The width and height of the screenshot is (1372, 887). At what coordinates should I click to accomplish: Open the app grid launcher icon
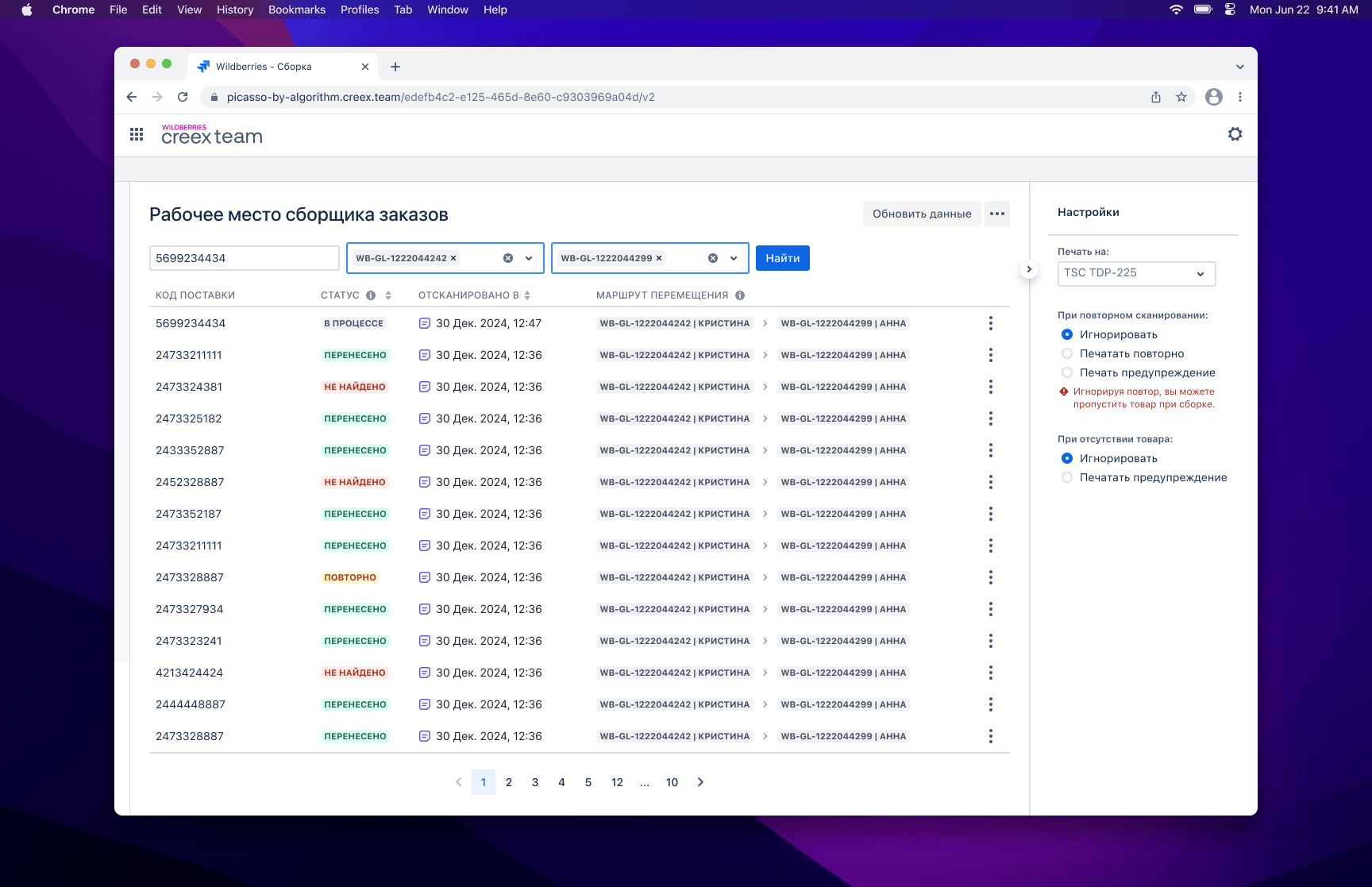[137, 134]
